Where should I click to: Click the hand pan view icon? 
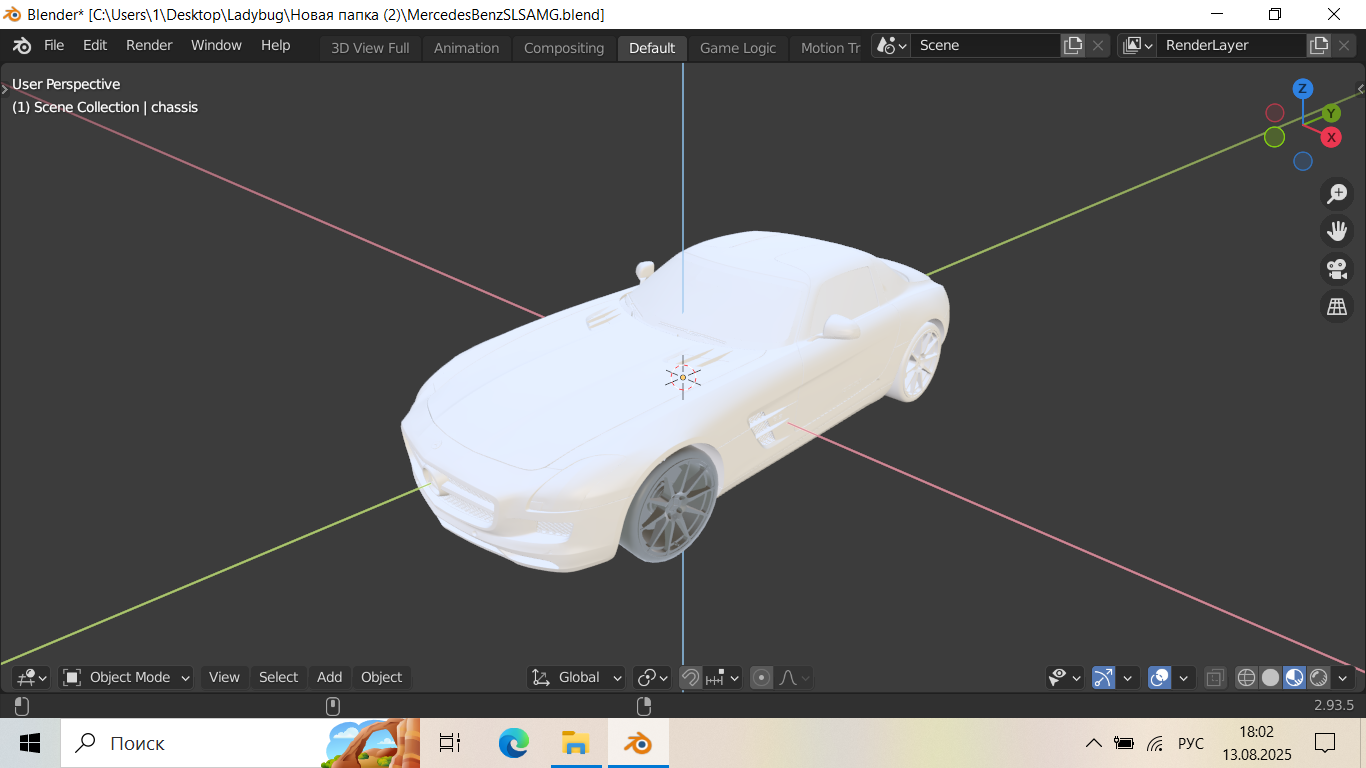1337,231
